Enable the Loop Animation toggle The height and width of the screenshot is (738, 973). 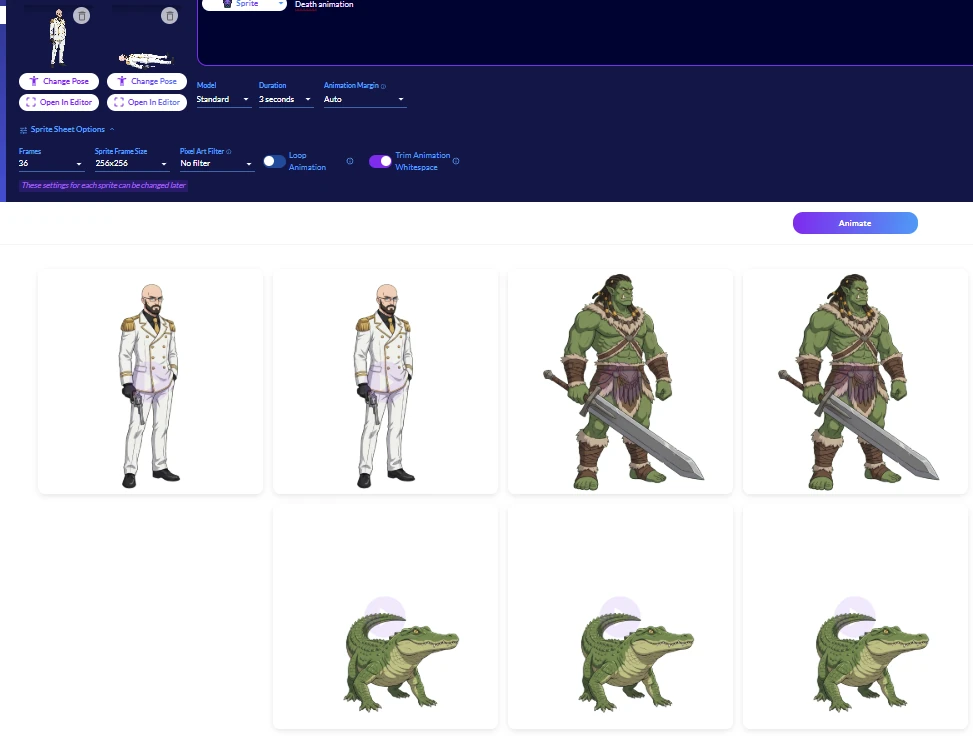(x=275, y=160)
